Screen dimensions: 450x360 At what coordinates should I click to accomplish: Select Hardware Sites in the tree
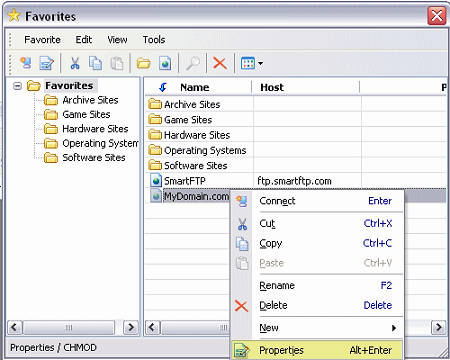coord(95,129)
